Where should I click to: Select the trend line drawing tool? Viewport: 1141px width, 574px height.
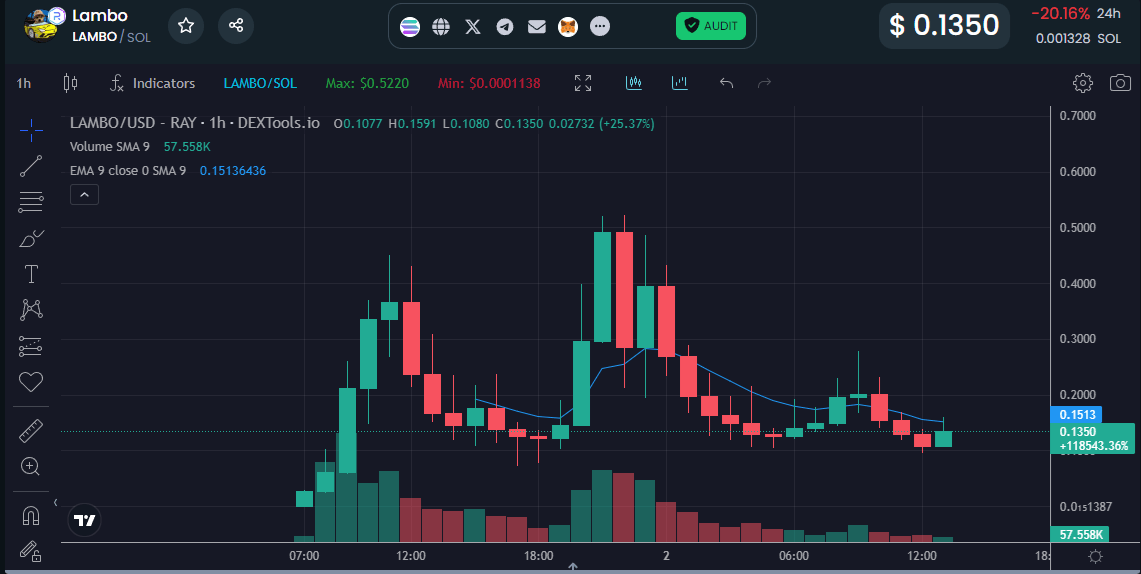31,166
